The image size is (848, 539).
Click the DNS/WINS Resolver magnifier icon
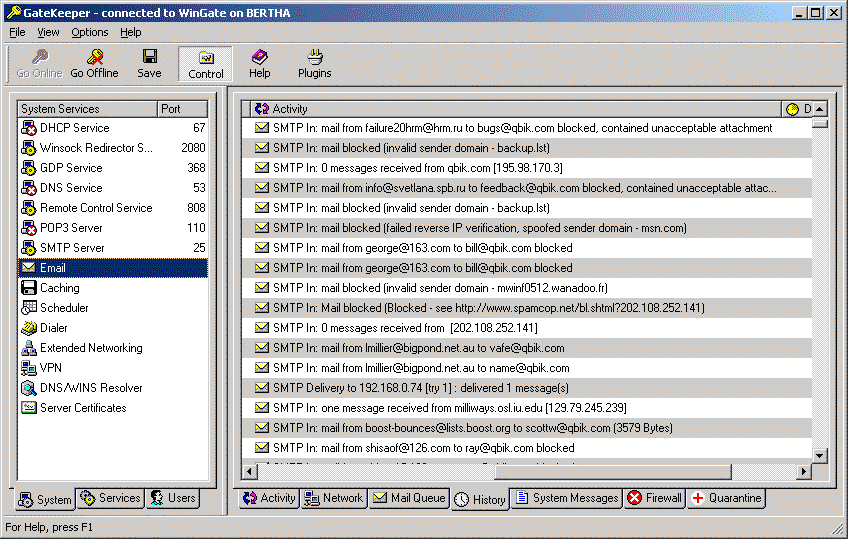tap(29, 388)
